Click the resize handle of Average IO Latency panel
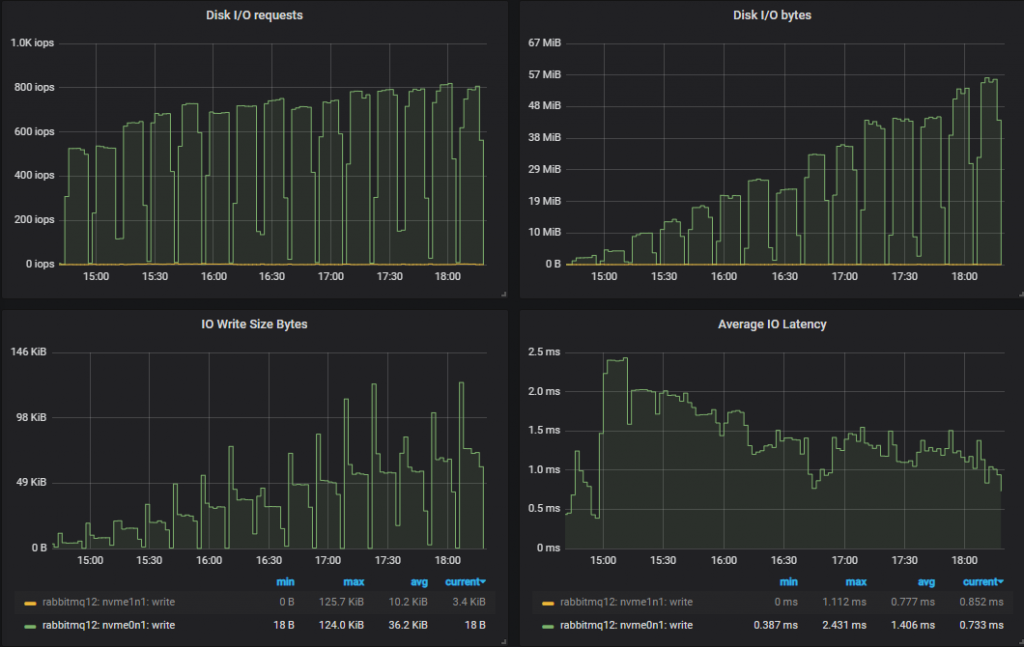Image resolution: width=1024 pixels, height=647 pixels. [1018, 641]
